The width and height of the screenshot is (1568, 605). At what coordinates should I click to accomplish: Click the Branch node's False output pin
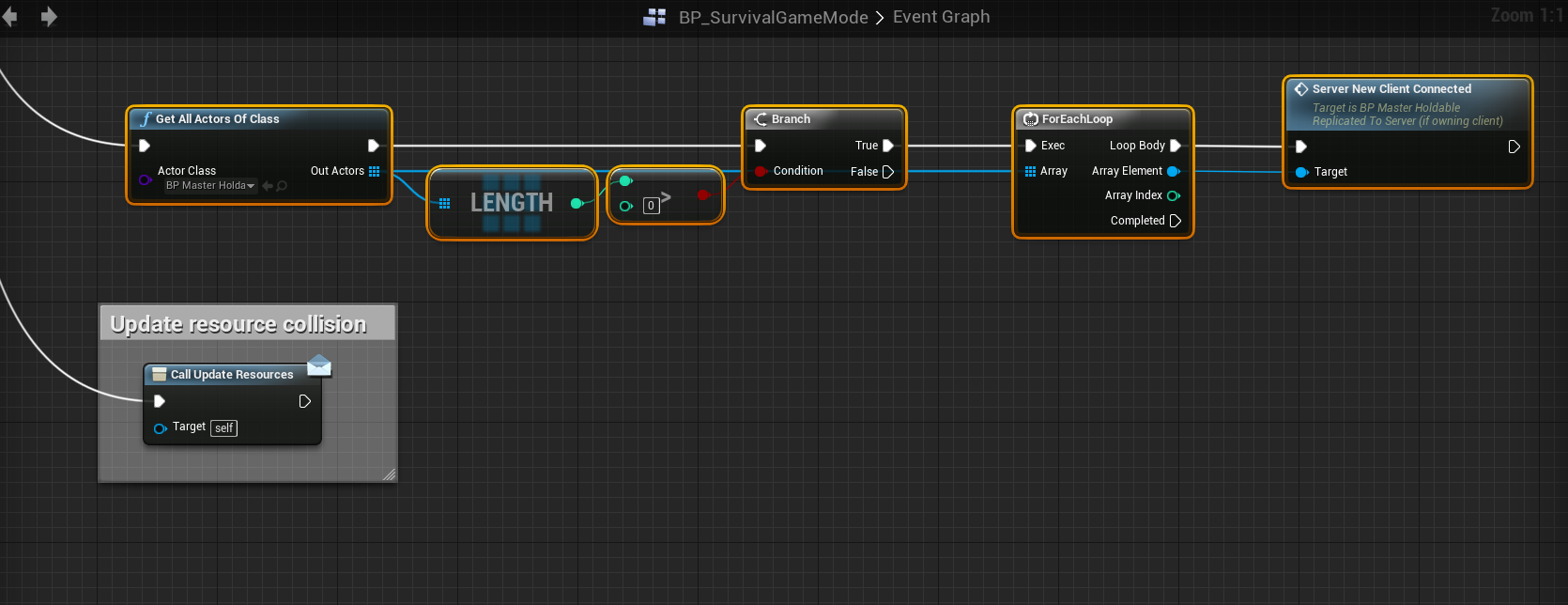point(887,172)
